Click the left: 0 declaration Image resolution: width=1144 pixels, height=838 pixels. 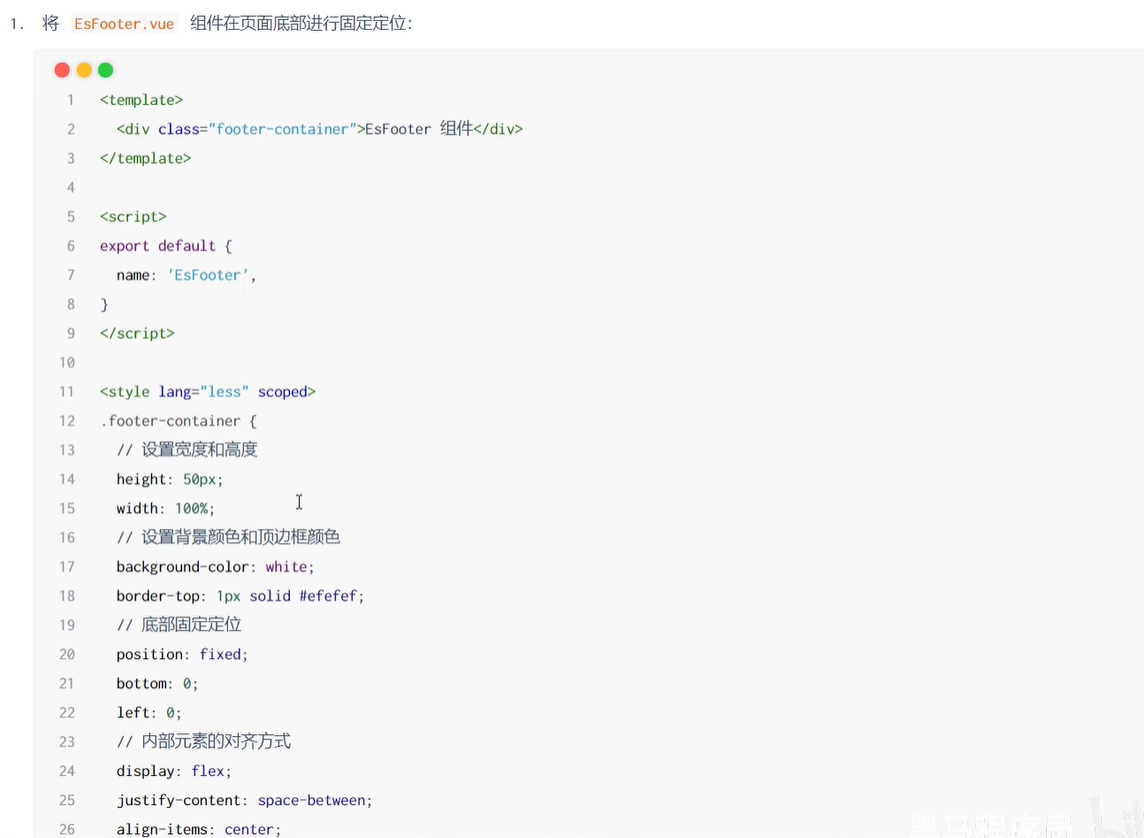(149, 713)
